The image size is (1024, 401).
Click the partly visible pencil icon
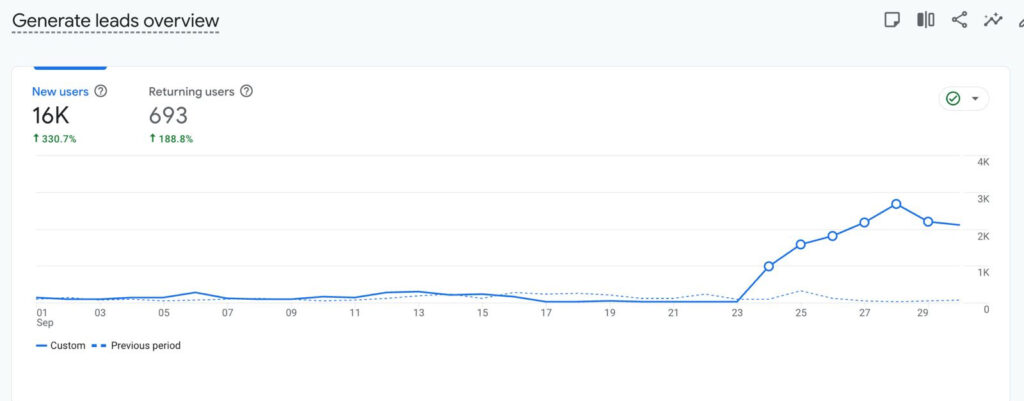coord(1019,20)
